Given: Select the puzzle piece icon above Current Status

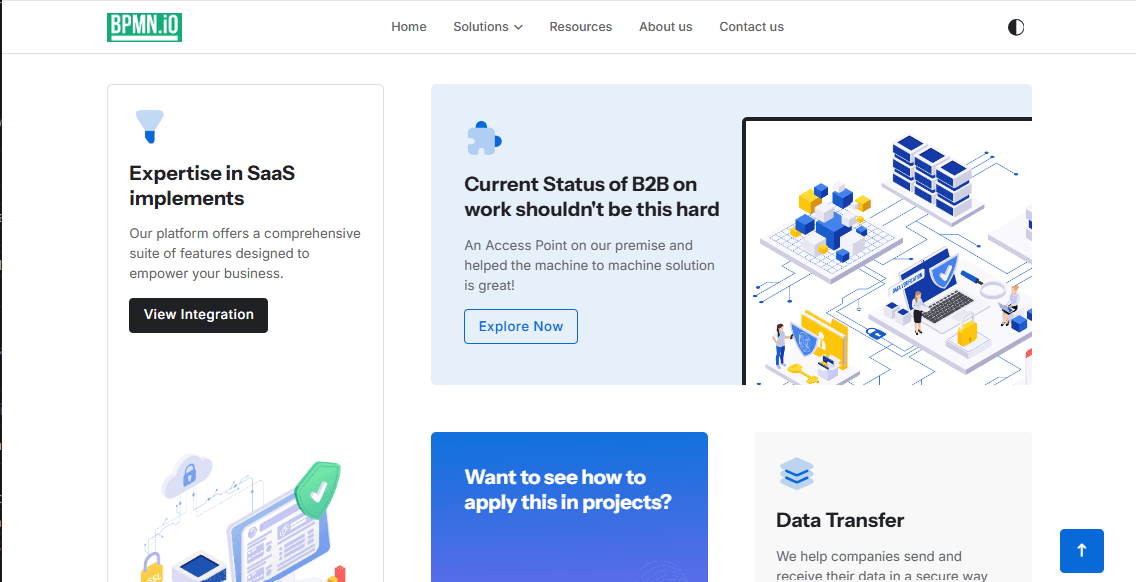Looking at the screenshot, I should pos(484,137).
